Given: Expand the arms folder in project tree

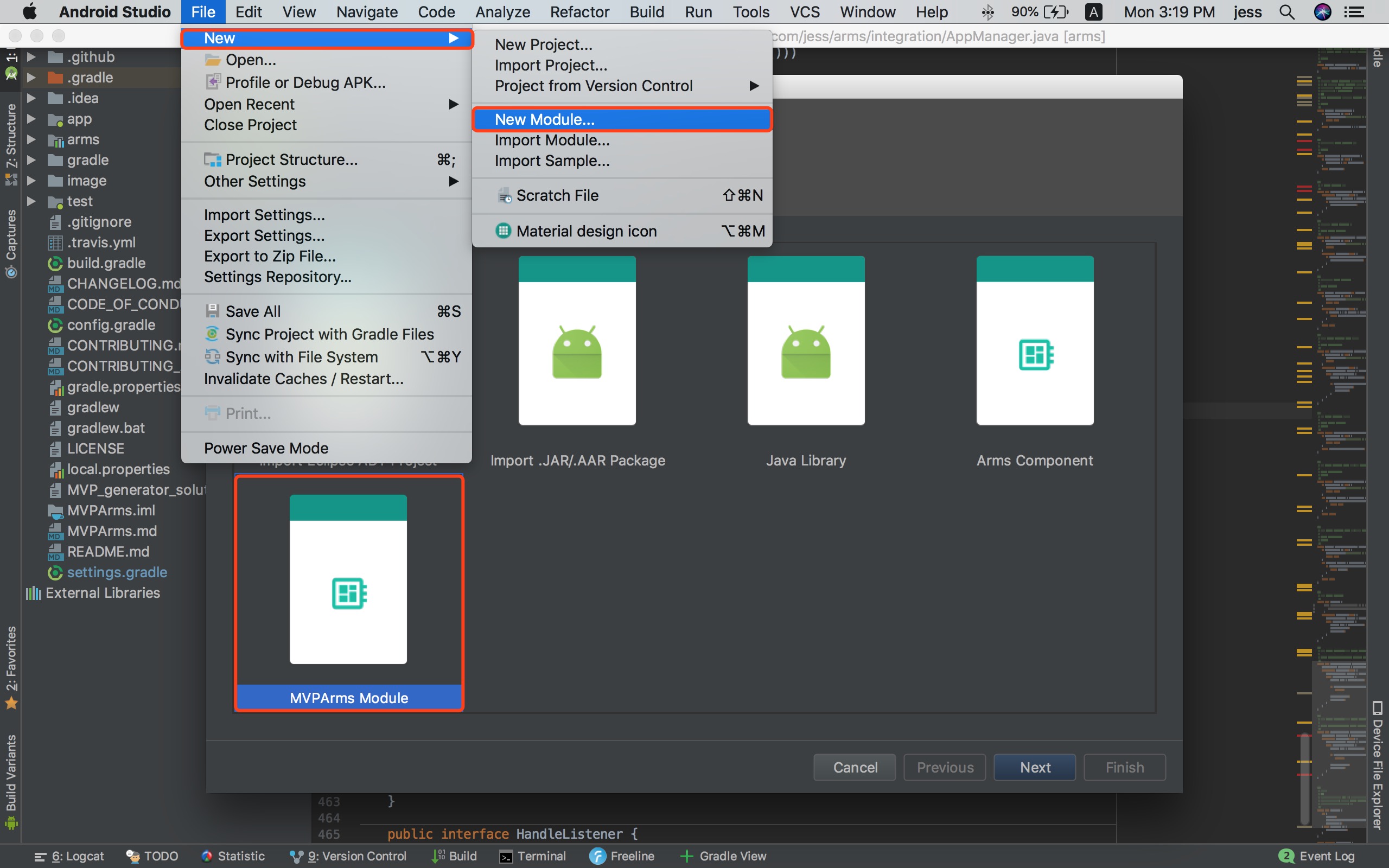Looking at the screenshot, I should click(31, 139).
